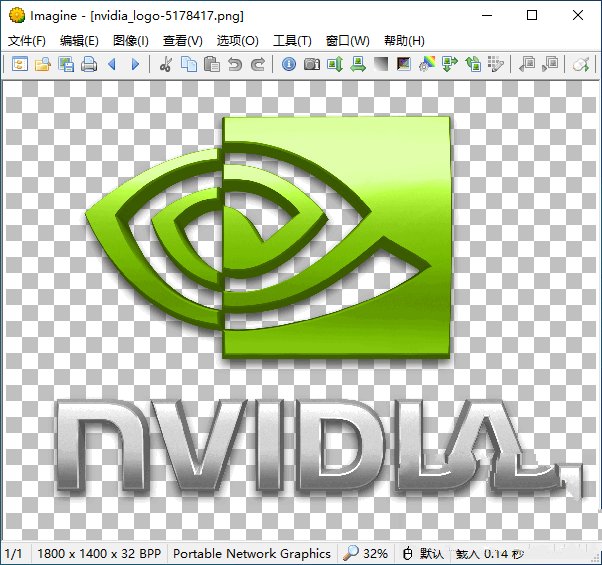The height and width of the screenshot is (565, 602).
Task: Click the Redo arrow icon
Action: pyautogui.click(x=258, y=64)
